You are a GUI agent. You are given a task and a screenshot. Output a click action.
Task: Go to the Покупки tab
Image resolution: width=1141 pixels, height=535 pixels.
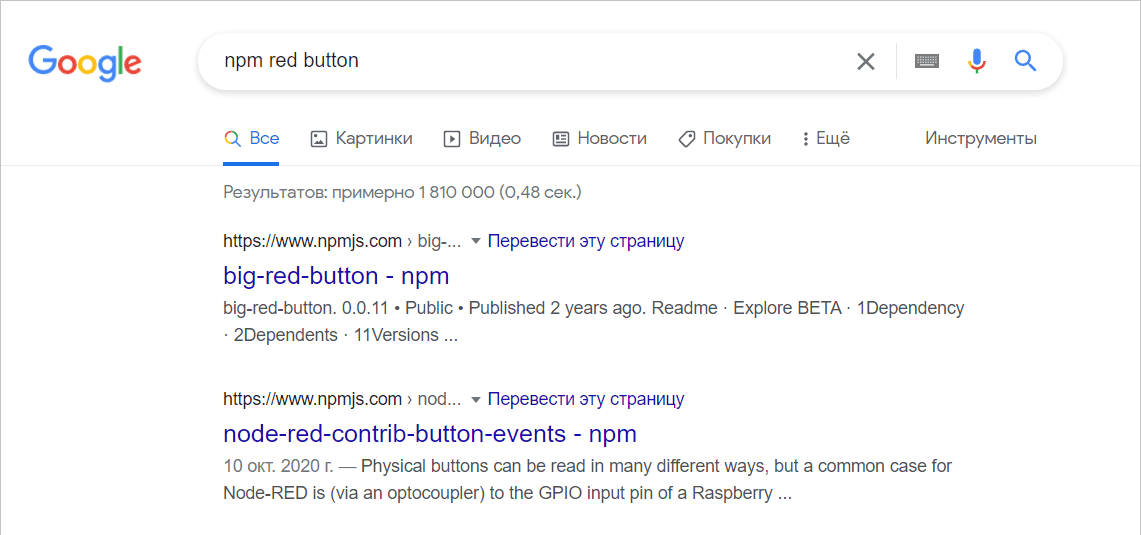[724, 138]
